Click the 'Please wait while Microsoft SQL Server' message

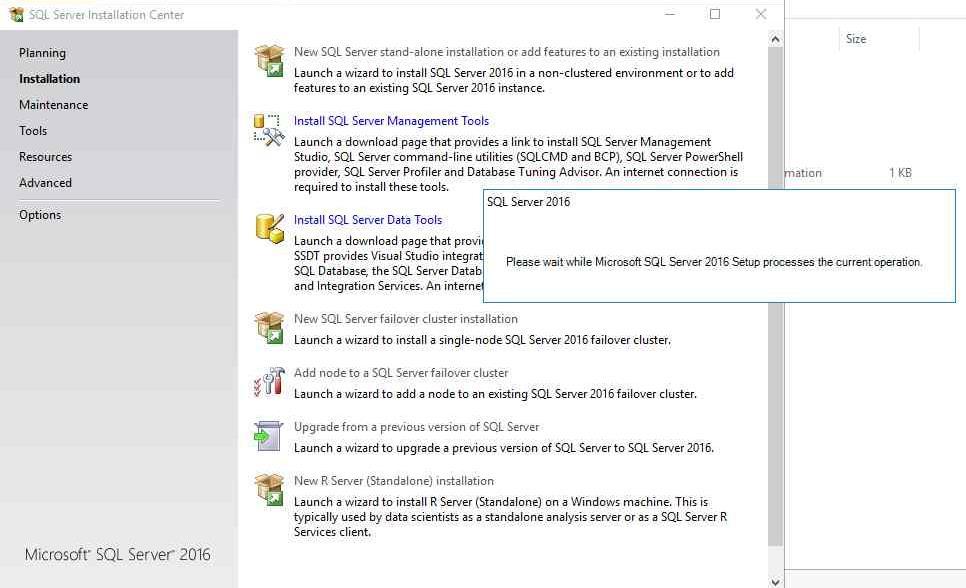tap(714, 262)
